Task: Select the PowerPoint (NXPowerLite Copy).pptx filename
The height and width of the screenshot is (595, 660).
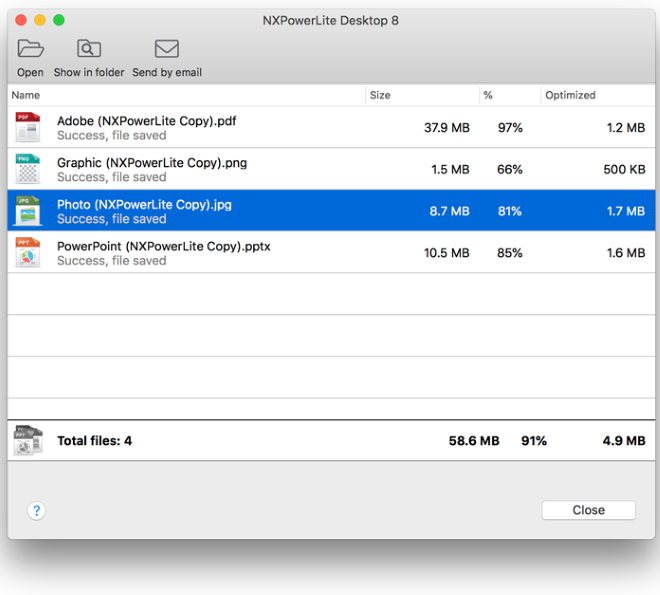Action: click(164, 246)
